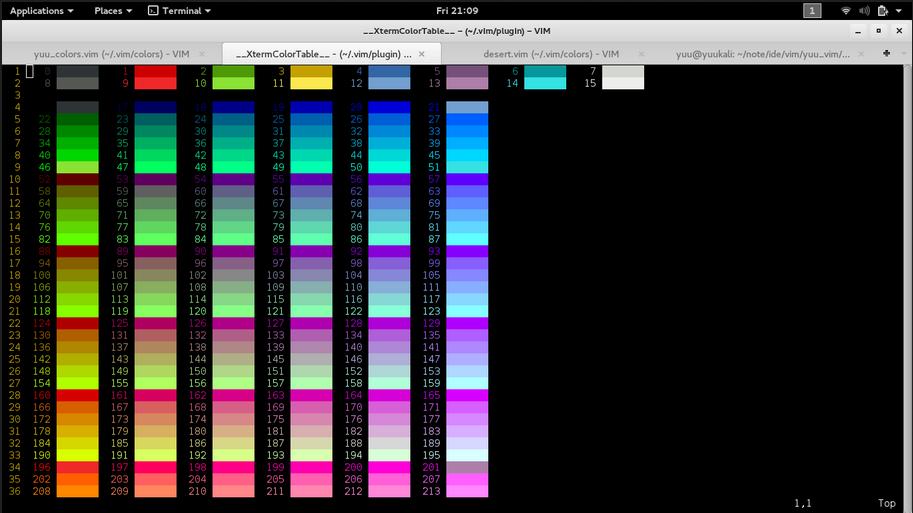Click the volume speaker icon

tap(864, 10)
